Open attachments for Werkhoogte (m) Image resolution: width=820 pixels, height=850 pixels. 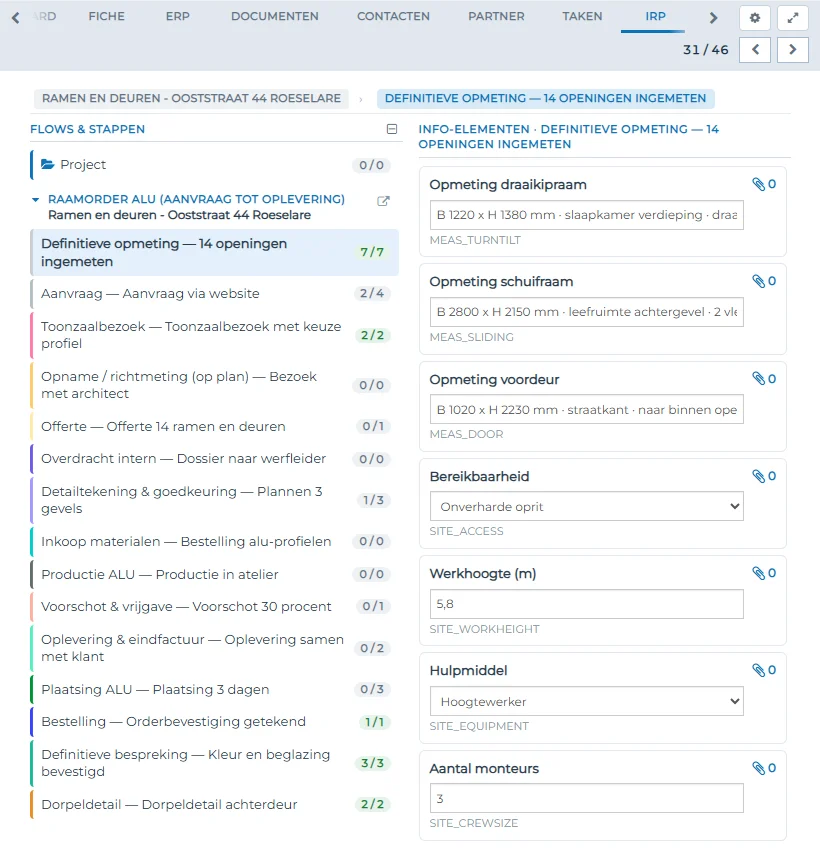click(764, 573)
